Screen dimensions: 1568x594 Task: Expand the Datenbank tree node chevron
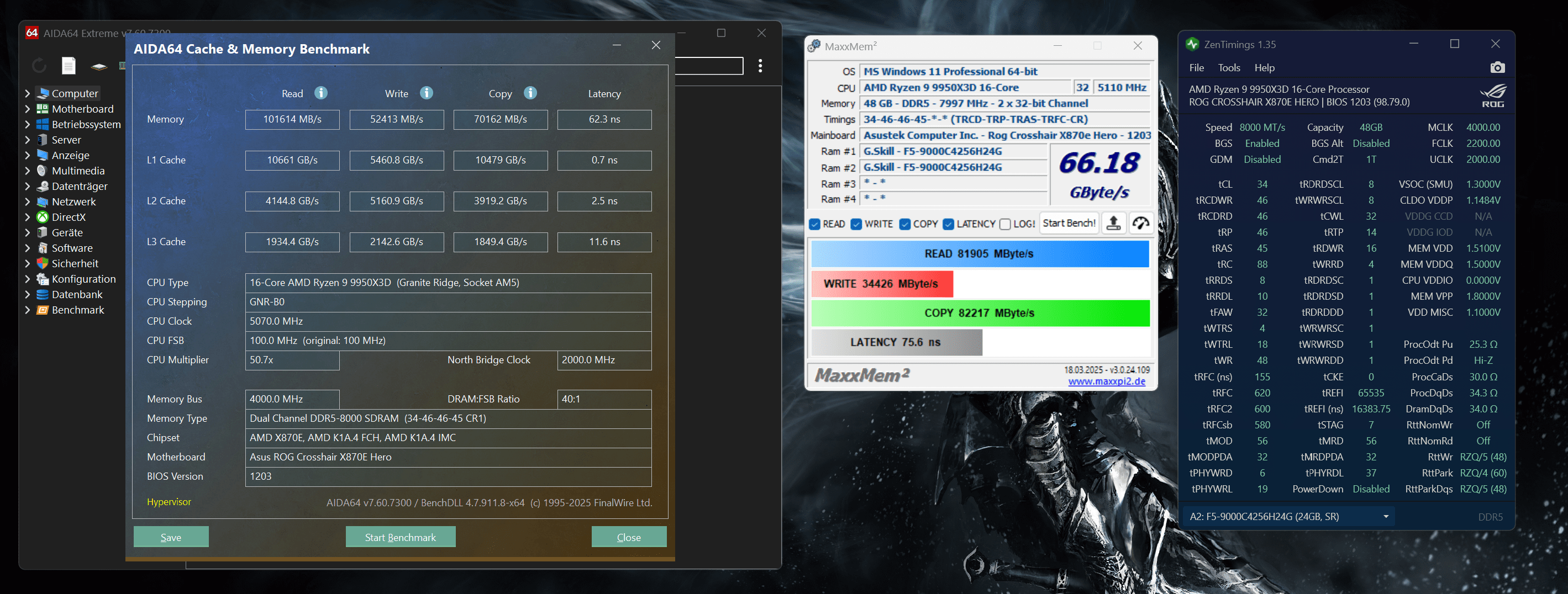click(x=28, y=295)
